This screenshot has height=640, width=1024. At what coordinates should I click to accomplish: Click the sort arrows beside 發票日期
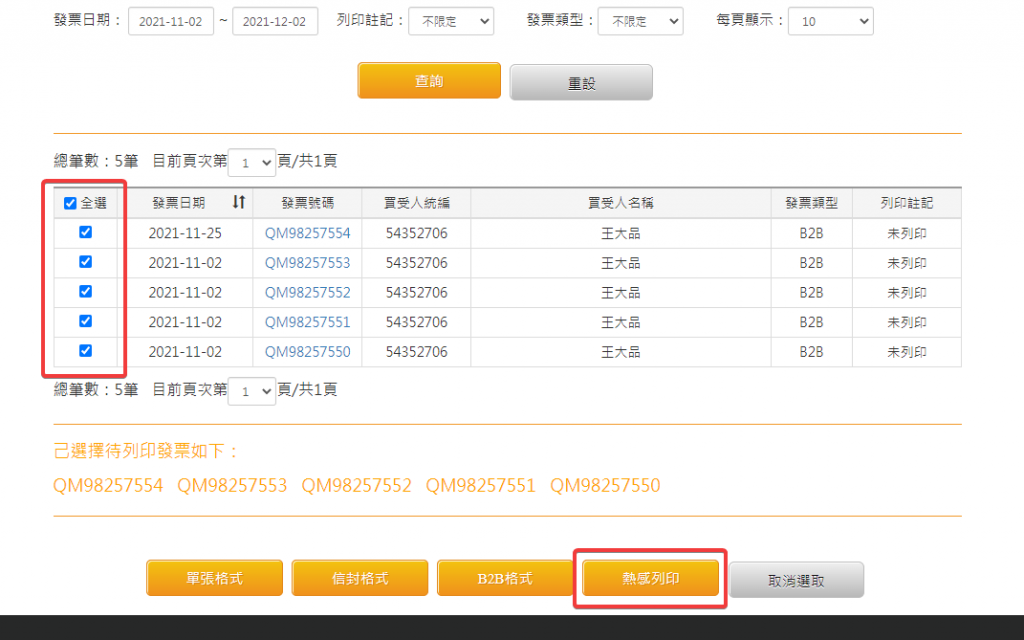tap(238, 203)
